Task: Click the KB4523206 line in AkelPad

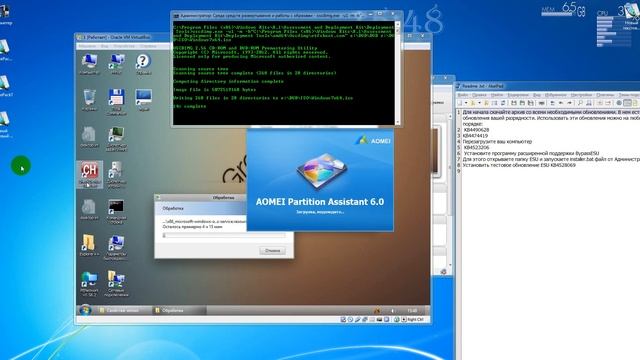Action: tap(476, 147)
